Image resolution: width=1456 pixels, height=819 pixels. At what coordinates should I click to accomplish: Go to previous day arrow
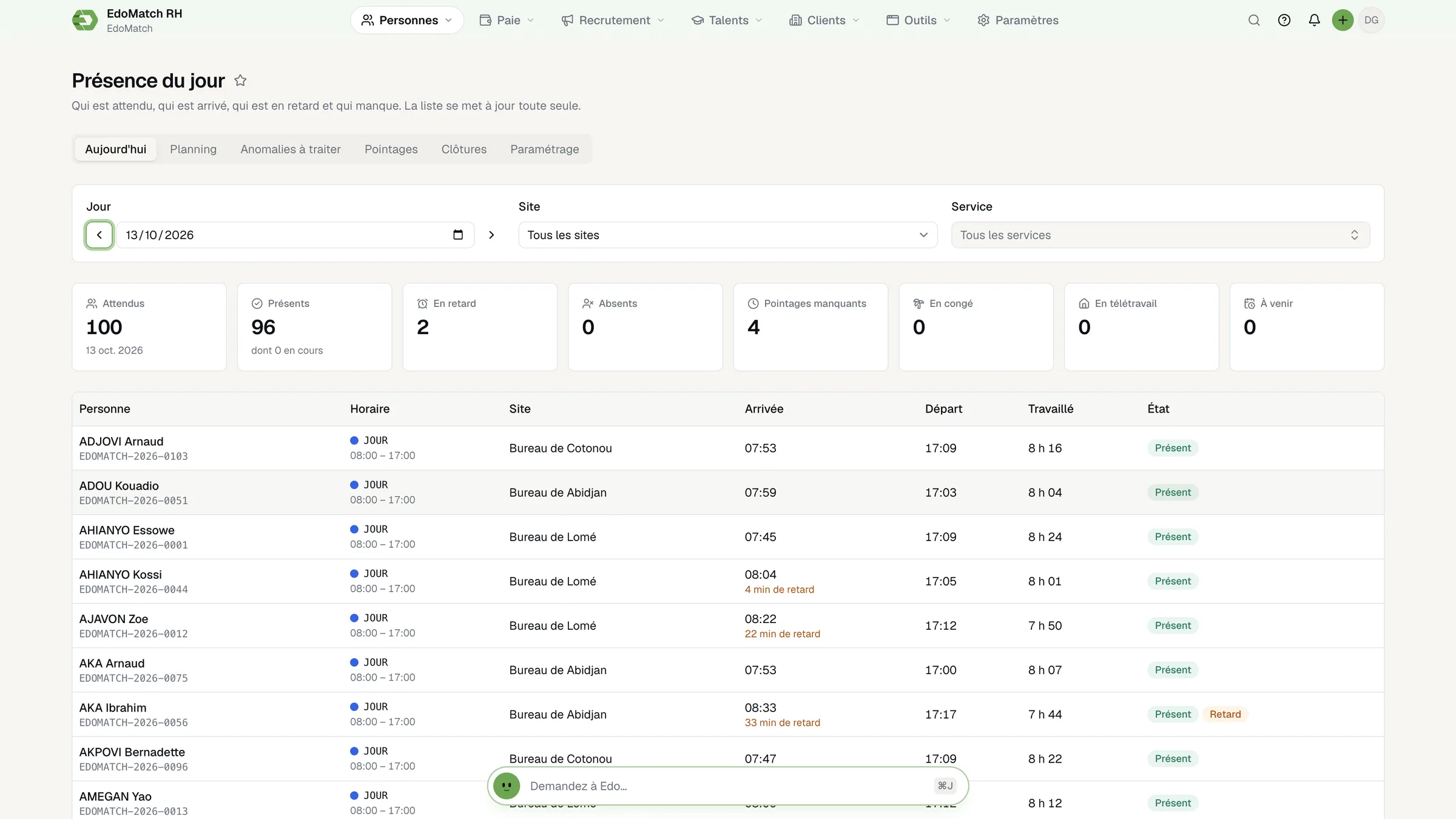(x=99, y=235)
